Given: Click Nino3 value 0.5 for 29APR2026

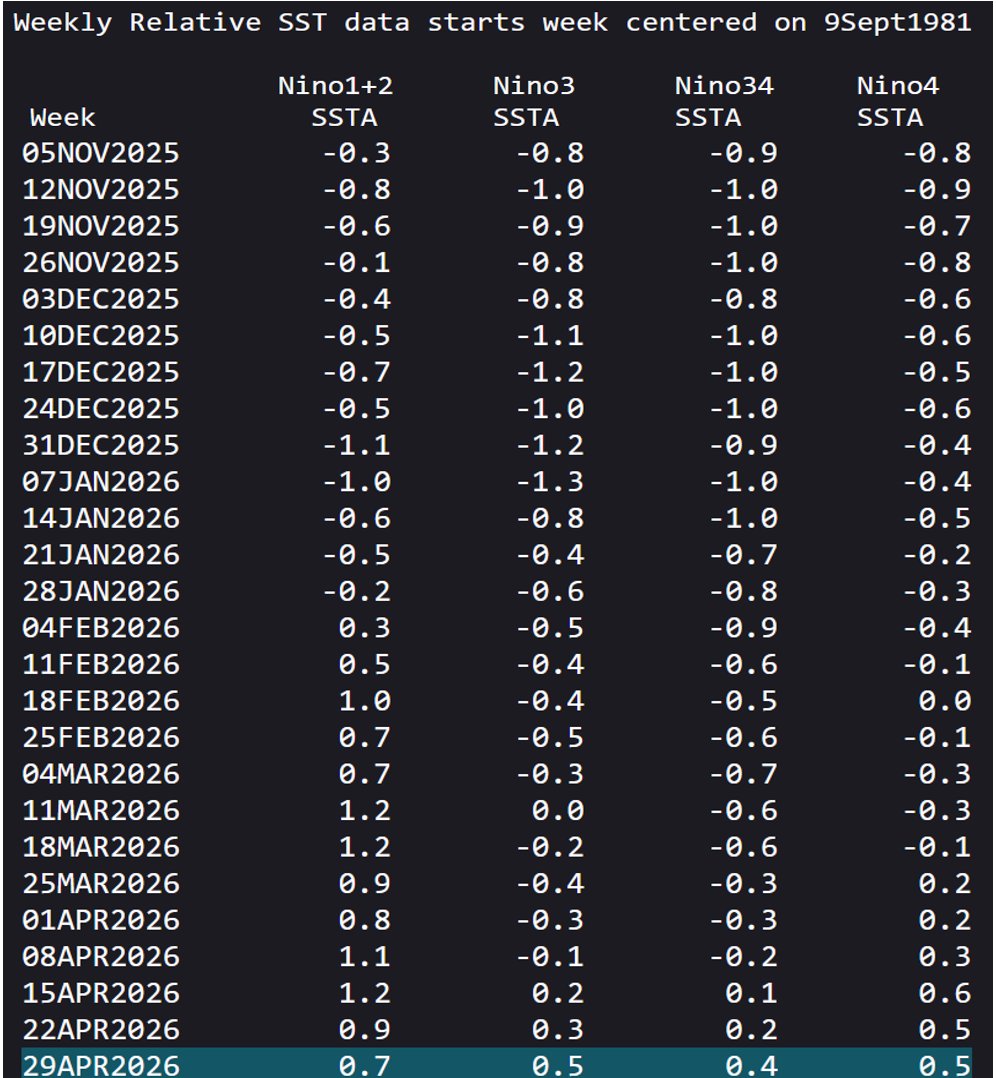Looking at the screenshot, I should tap(558, 1065).
